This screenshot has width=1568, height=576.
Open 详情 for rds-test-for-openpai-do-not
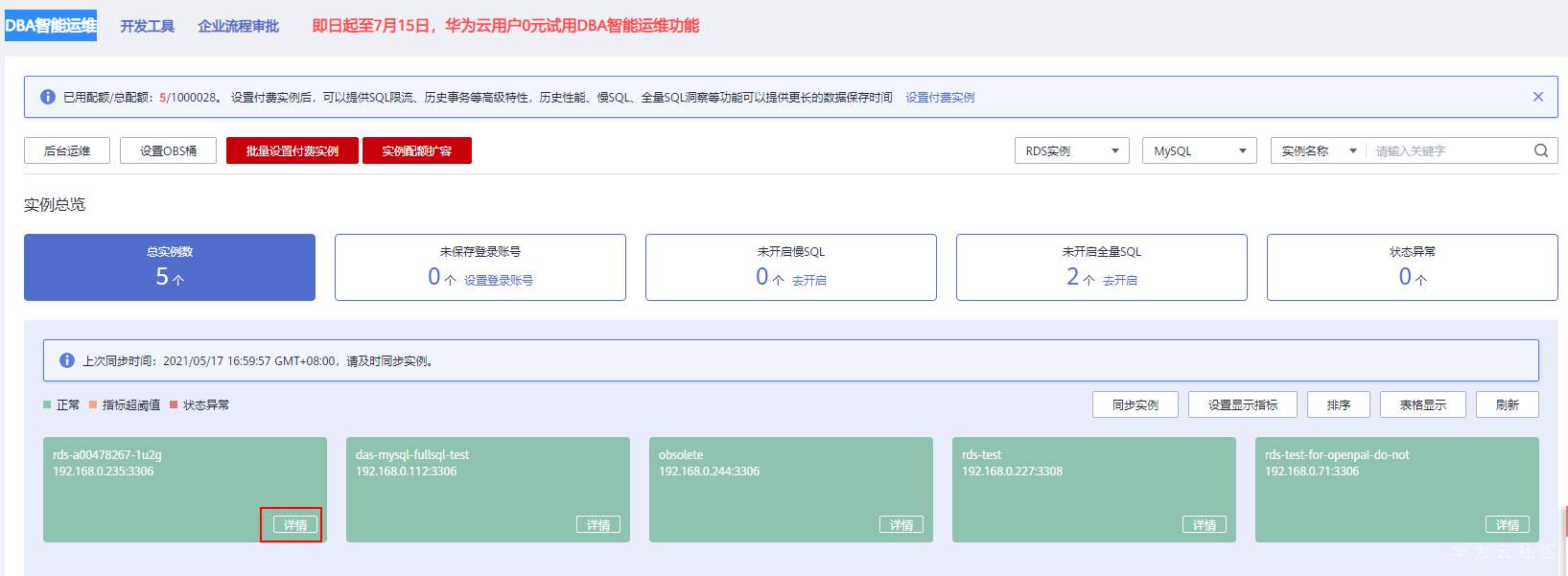pos(1508,524)
